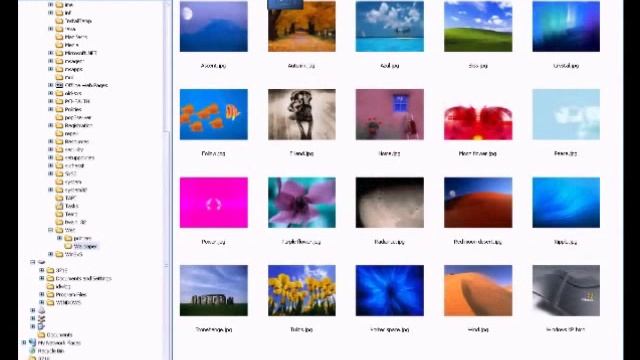This screenshot has height=360, width=640.
Task: Select the Wind.jpg sand dune thumbnail
Action: click(478, 290)
